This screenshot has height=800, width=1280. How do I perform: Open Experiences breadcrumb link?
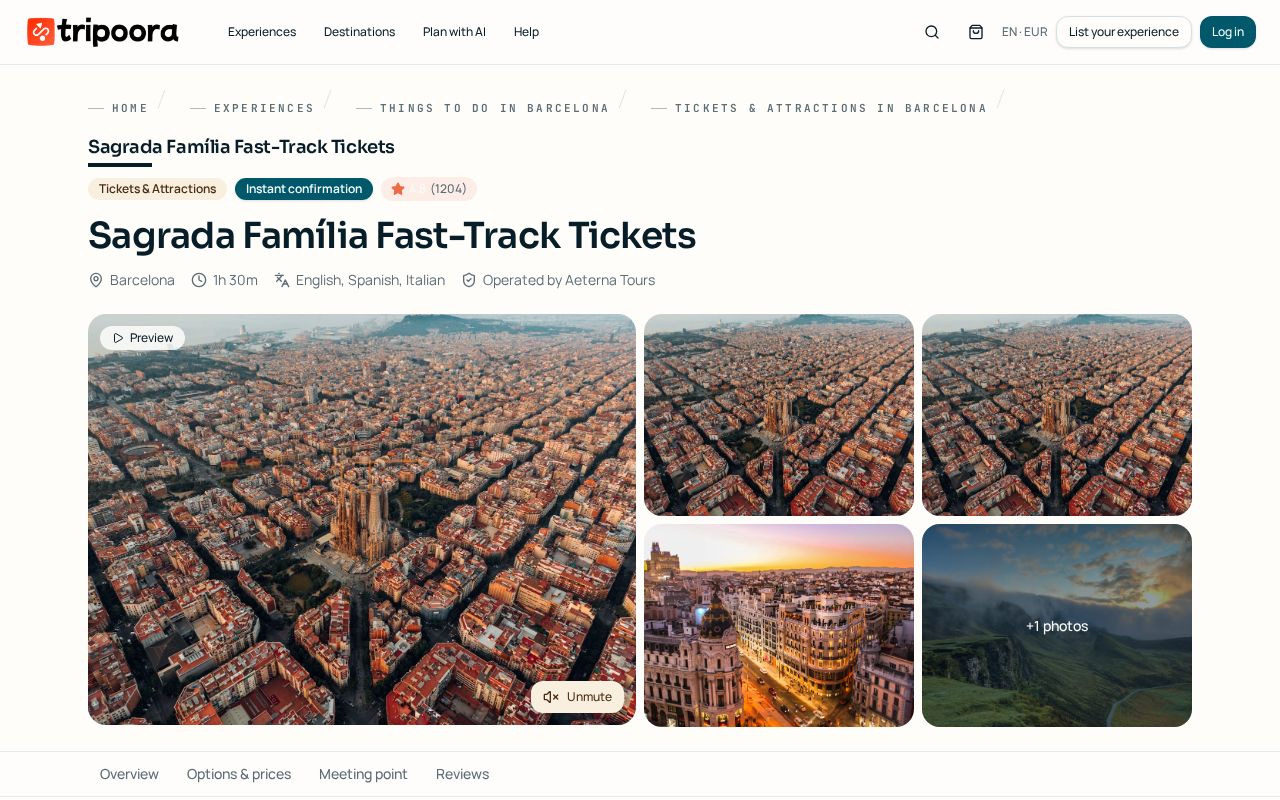(x=264, y=108)
